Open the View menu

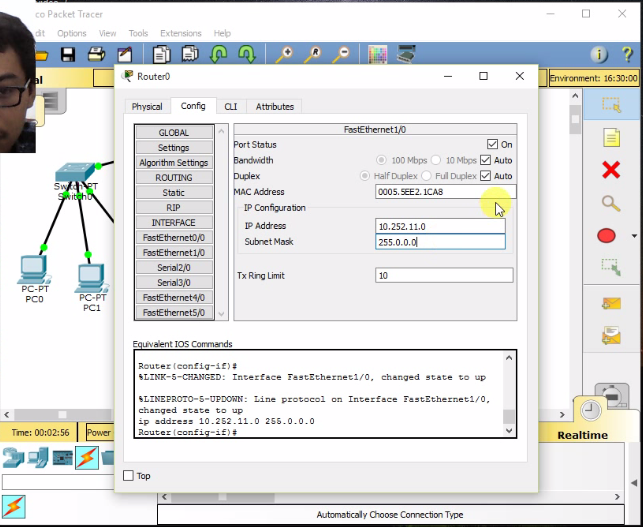coord(107,33)
